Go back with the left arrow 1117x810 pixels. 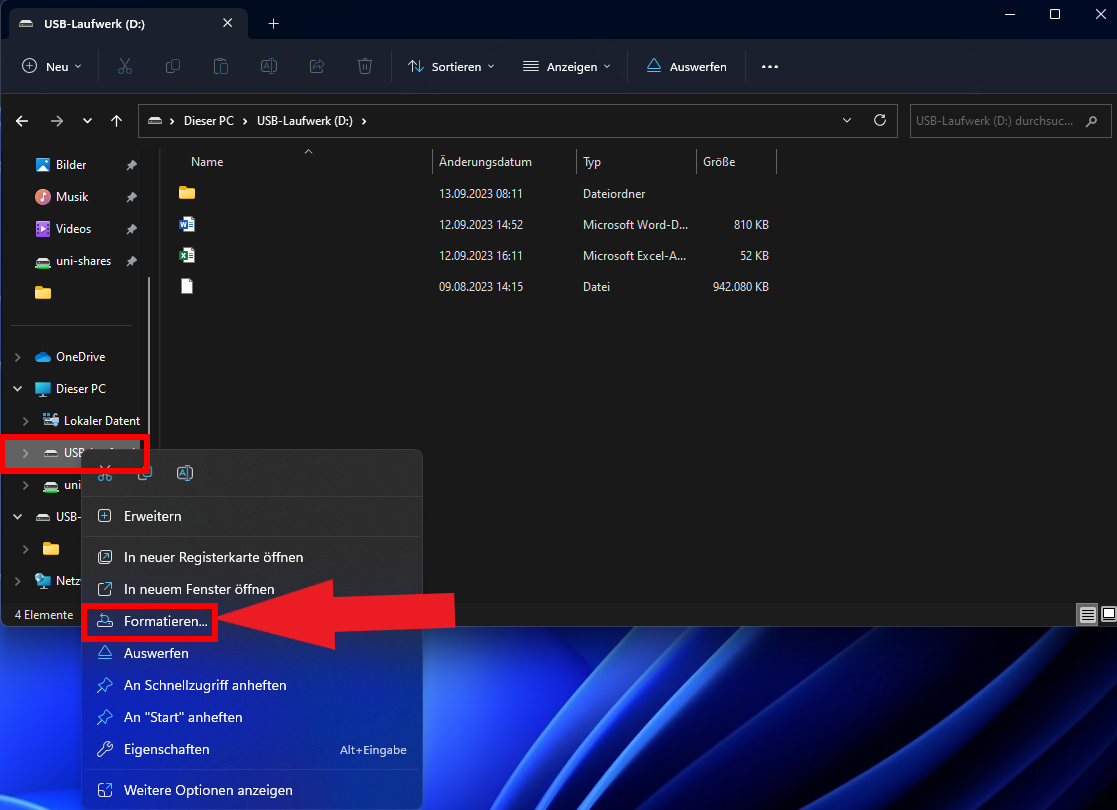(x=22, y=121)
